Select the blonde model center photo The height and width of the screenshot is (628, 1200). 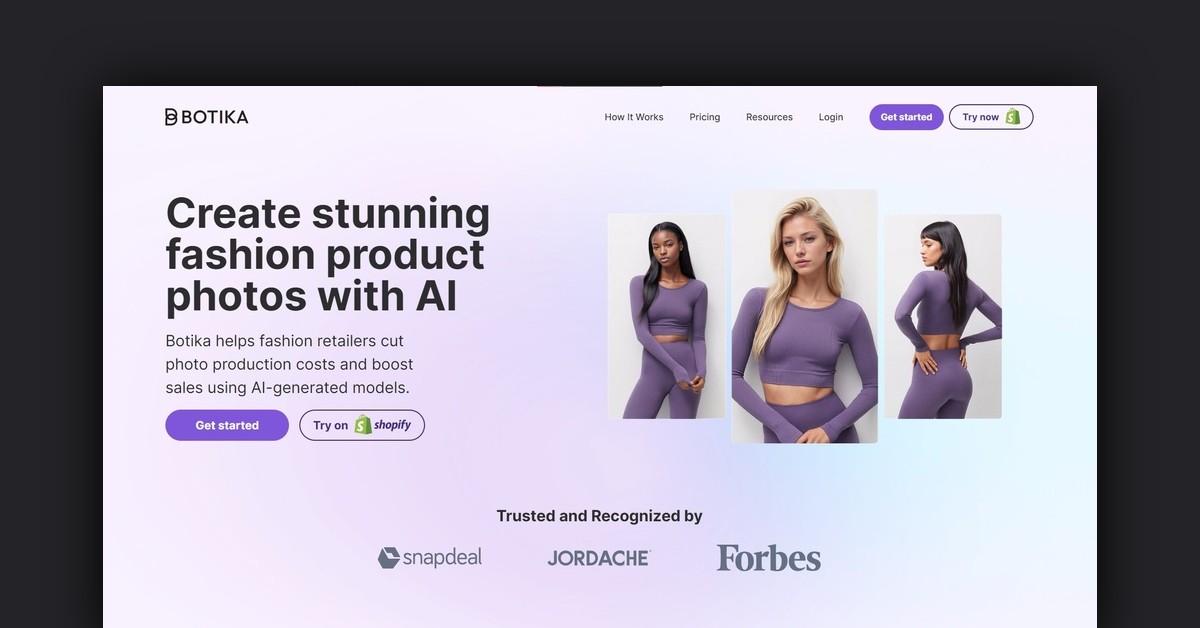805,316
